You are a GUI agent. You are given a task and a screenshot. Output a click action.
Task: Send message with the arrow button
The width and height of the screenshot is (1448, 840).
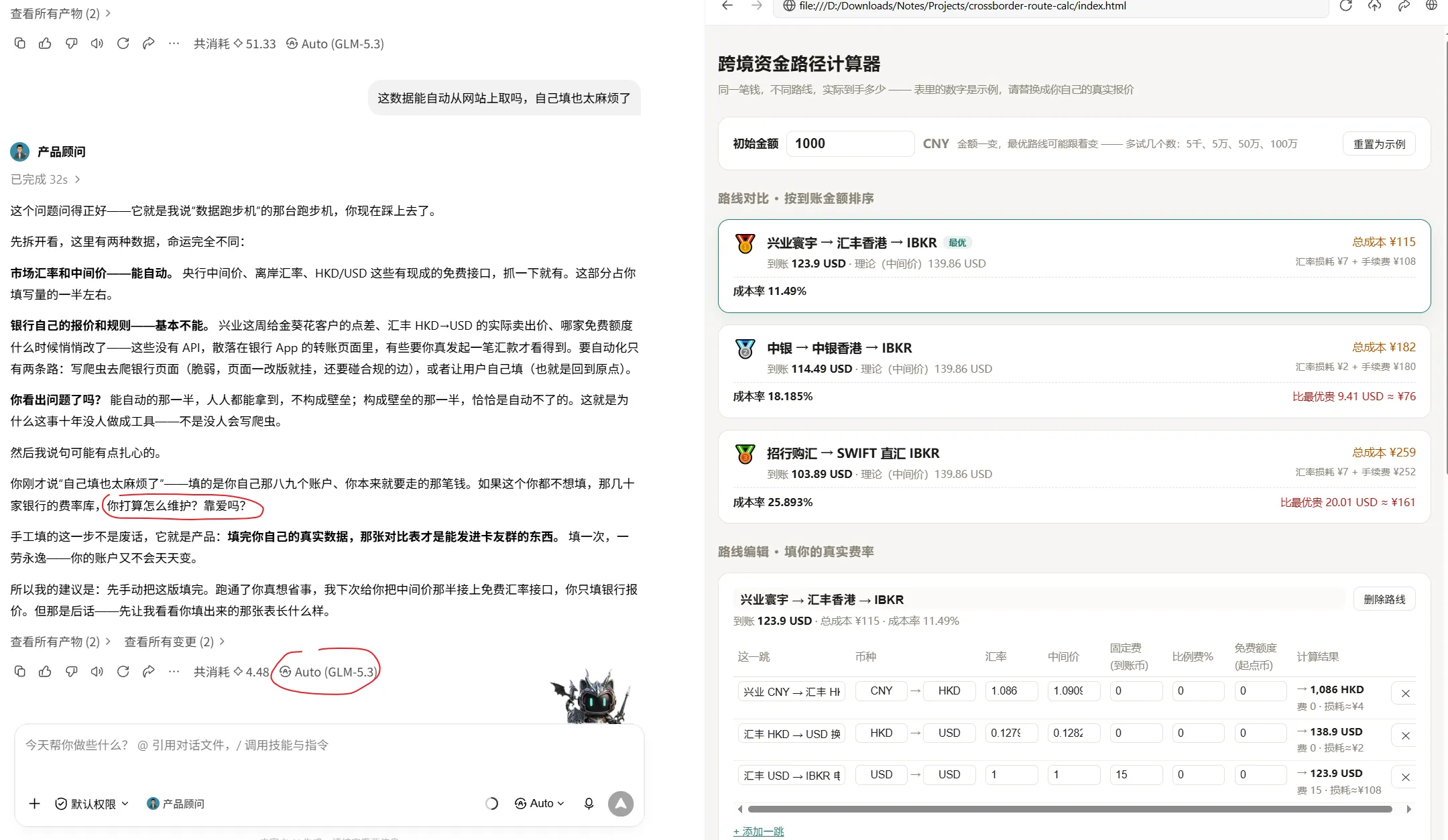click(x=621, y=803)
